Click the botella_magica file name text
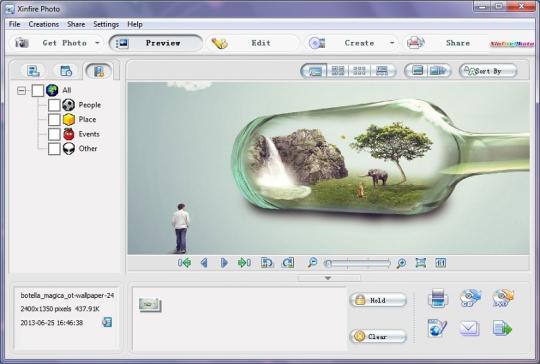The image size is (540, 364). pyautogui.click(x=67, y=295)
